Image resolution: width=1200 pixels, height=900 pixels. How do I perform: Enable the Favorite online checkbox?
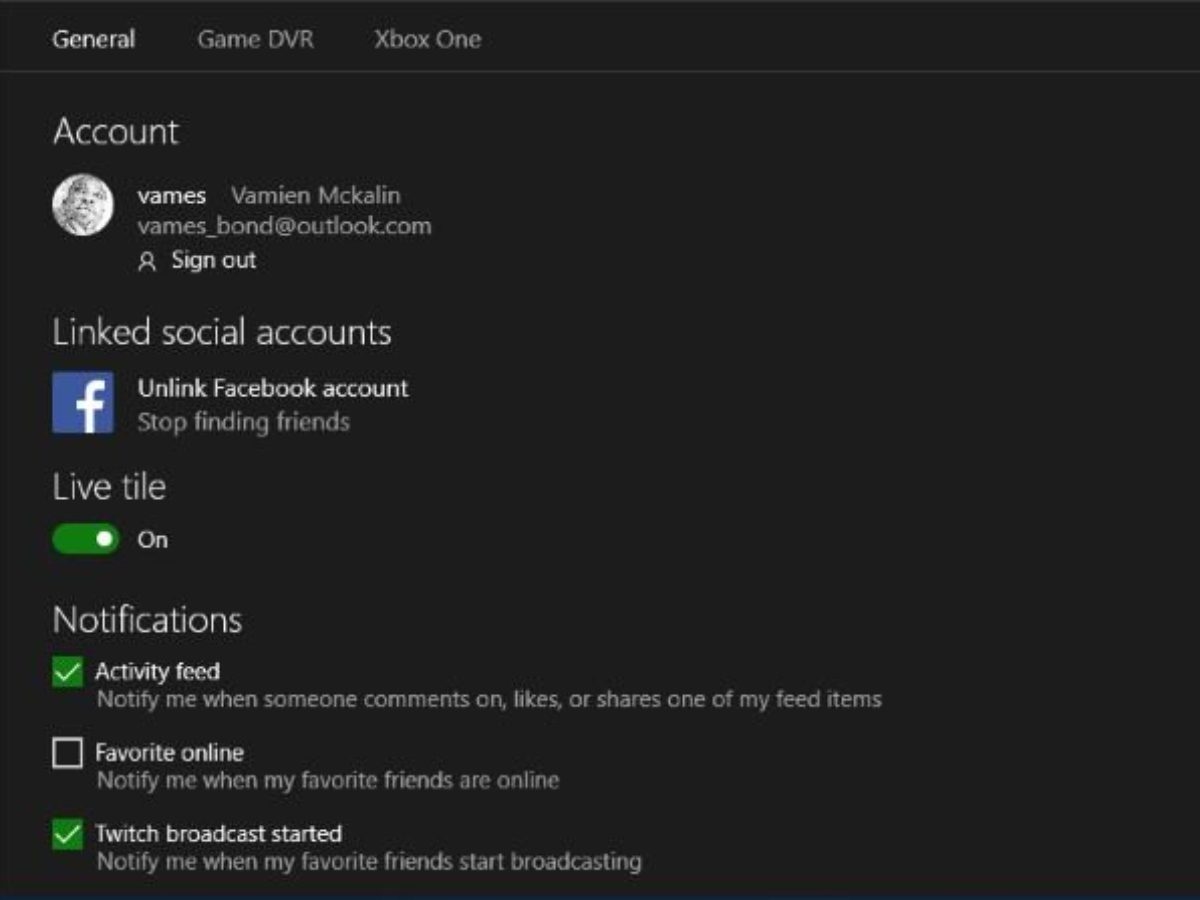tap(68, 753)
